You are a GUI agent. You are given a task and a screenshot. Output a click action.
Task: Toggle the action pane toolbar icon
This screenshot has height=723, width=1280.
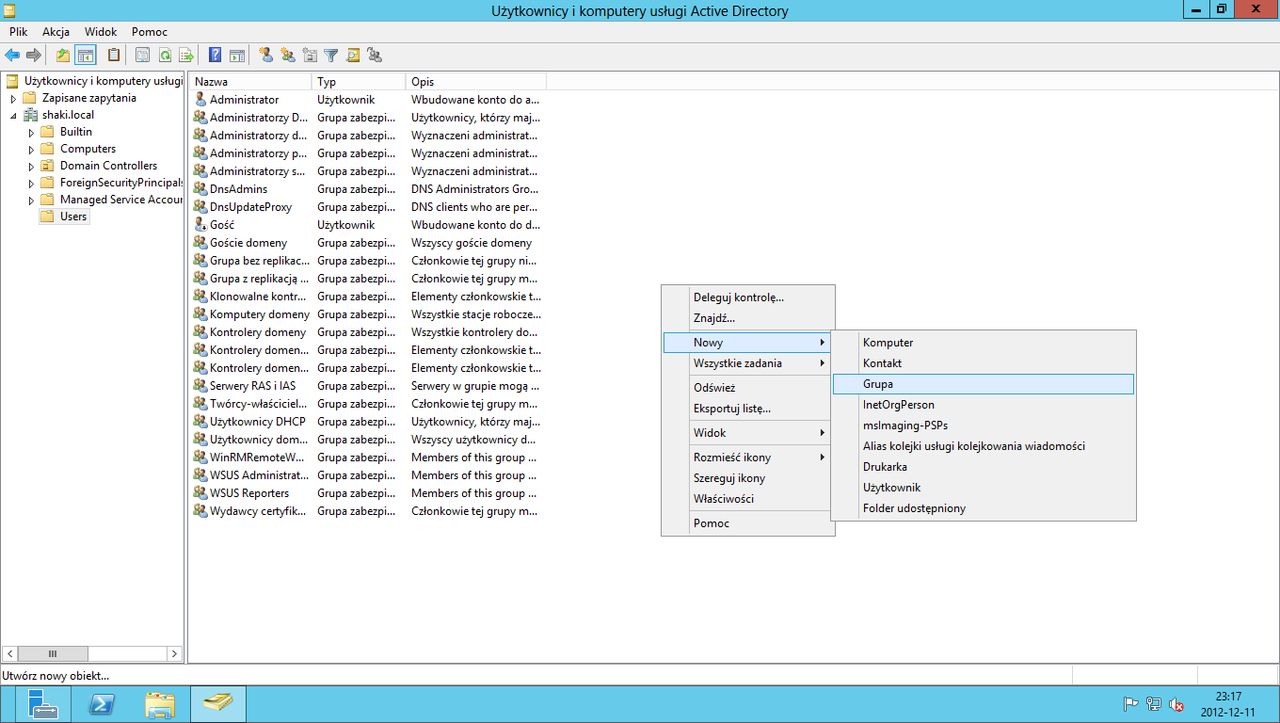pyautogui.click(x=237, y=55)
